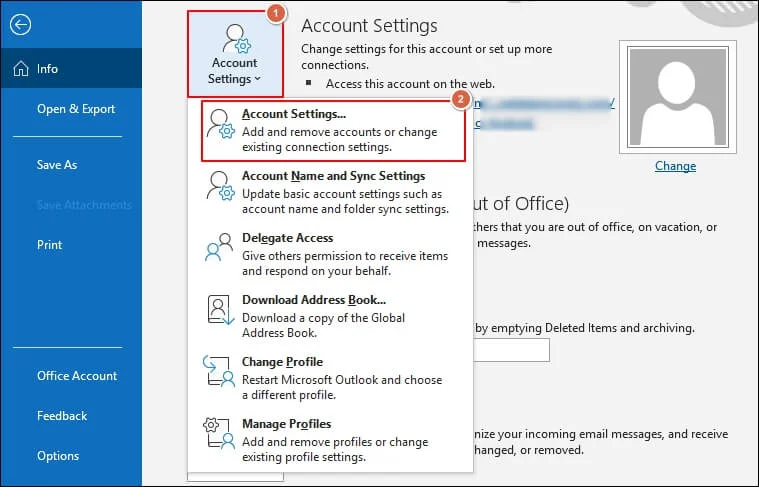Click the blurred web access link

click(545, 103)
